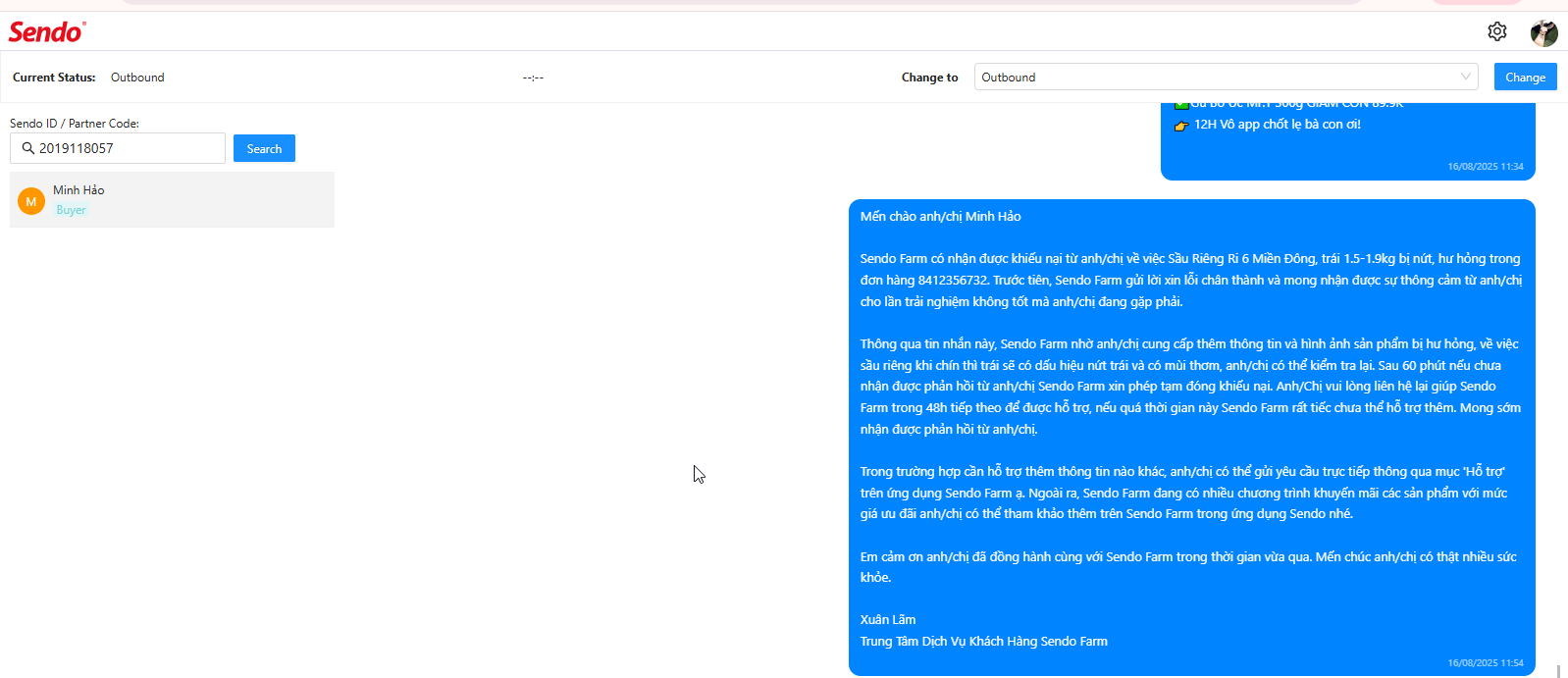The image size is (1568, 678).
Task: Click the Sendo ID / Partner Code label
Action: (75, 124)
